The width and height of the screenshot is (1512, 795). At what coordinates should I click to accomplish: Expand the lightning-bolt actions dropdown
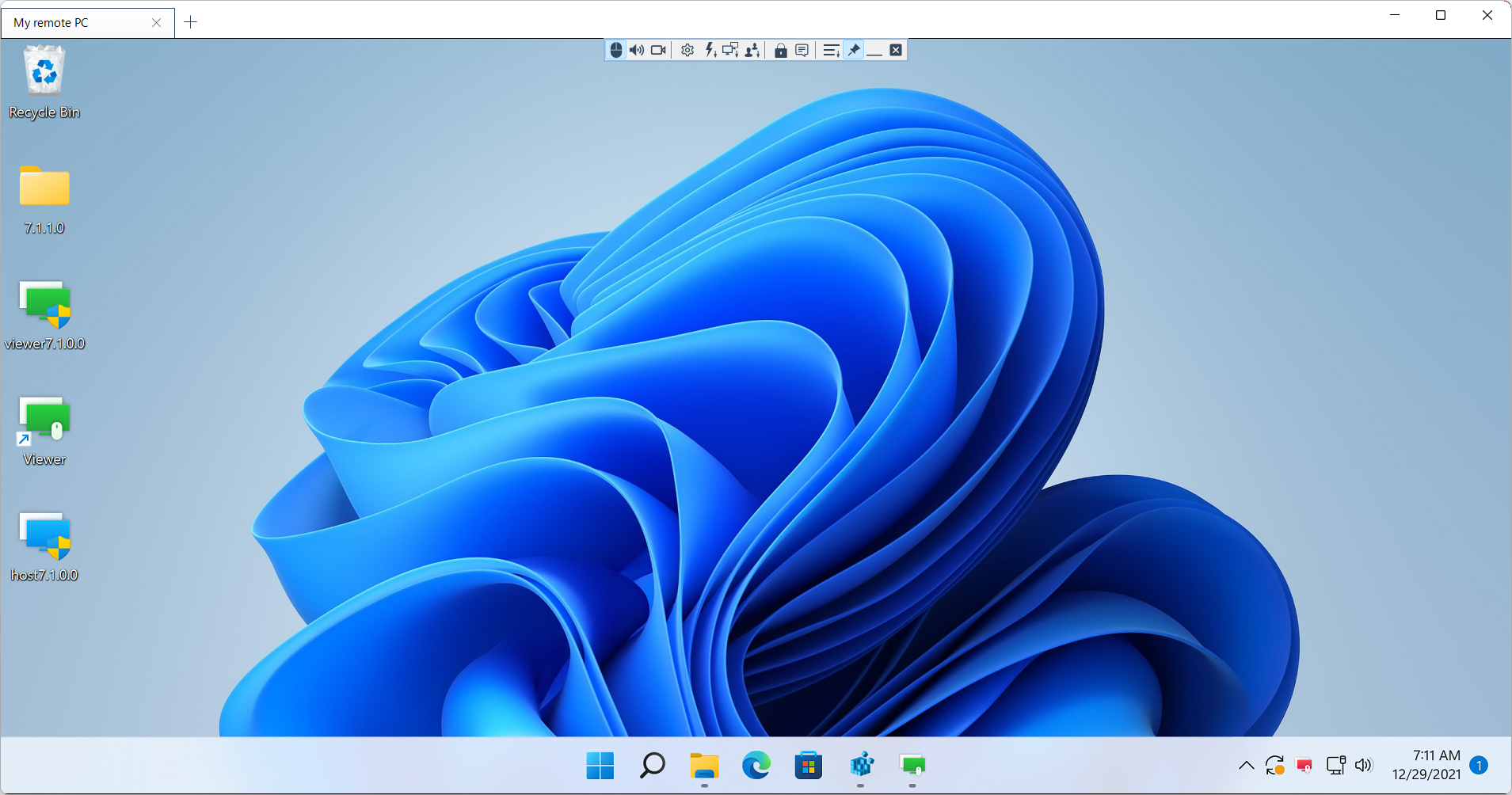click(x=710, y=51)
